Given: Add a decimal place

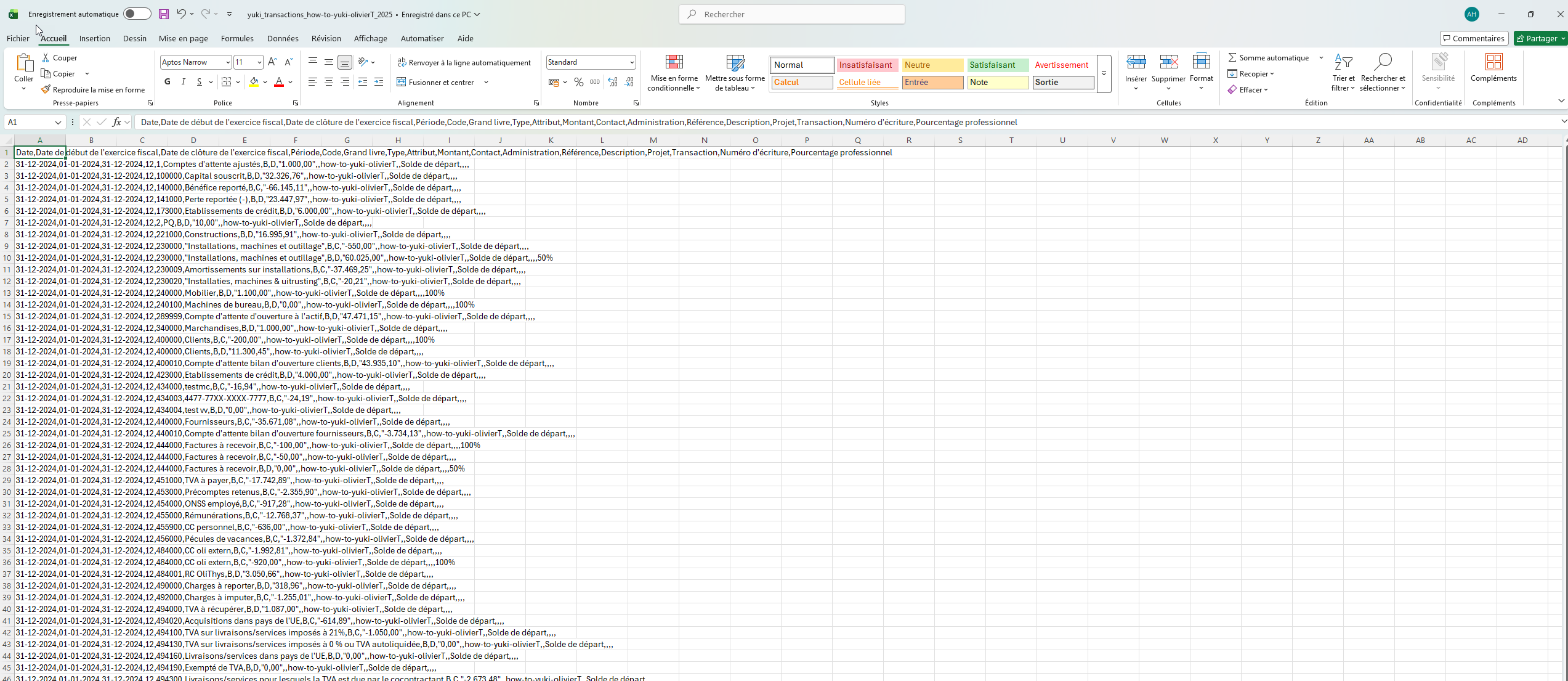Looking at the screenshot, I should pos(613,82).
